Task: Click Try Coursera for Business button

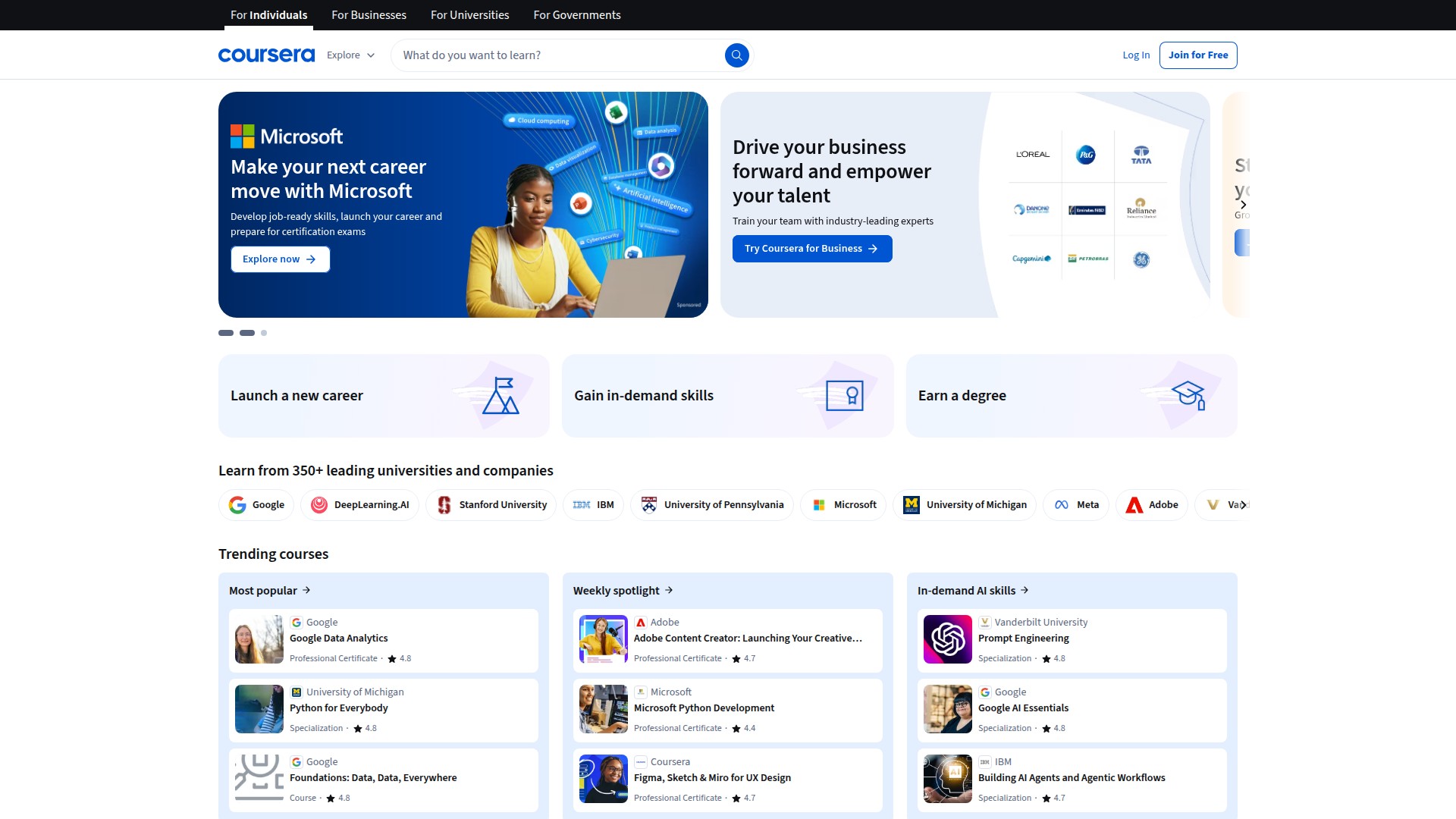Action: click(811, 249)
